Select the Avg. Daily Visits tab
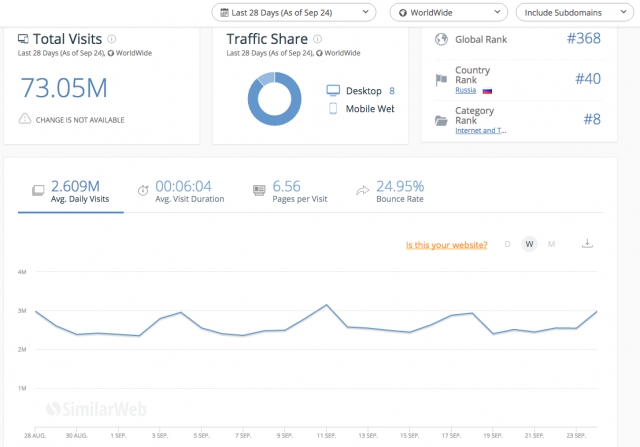640x447 pixels. (71, 191)
